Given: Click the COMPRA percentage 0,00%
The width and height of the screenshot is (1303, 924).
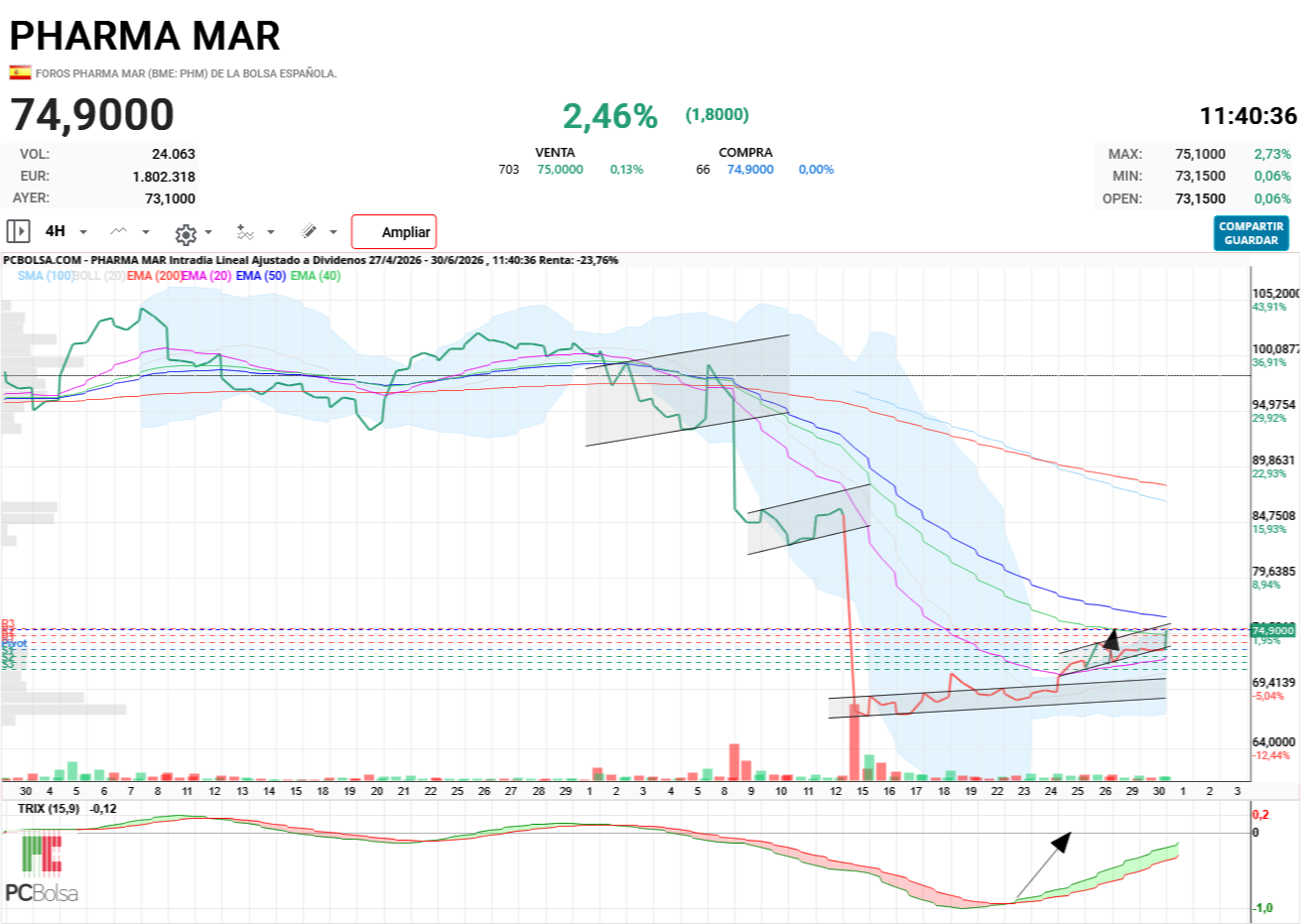Looking at the screenshot, I should [x=817, y=170].
